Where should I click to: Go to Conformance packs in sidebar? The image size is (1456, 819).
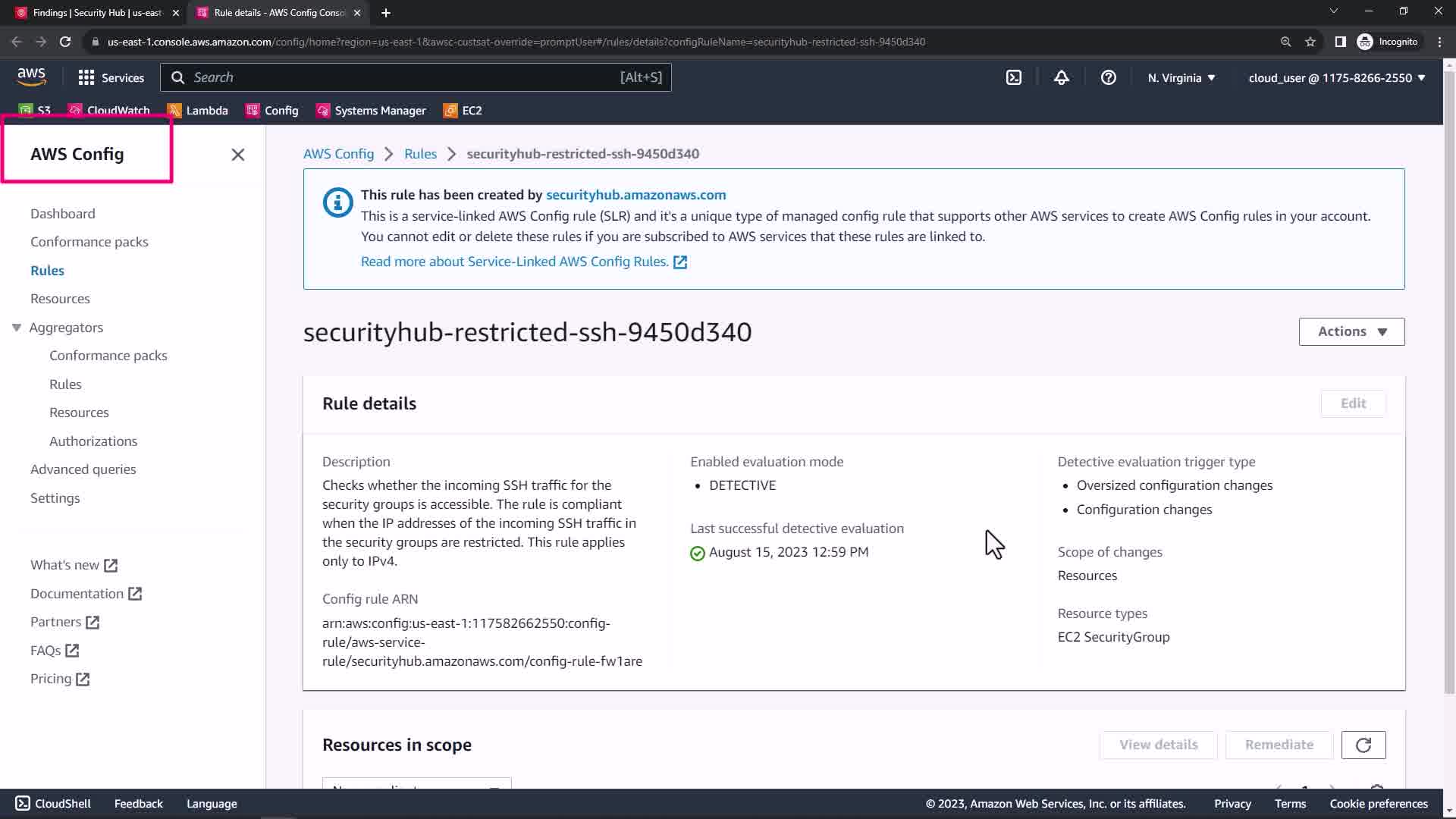point(89,242)
